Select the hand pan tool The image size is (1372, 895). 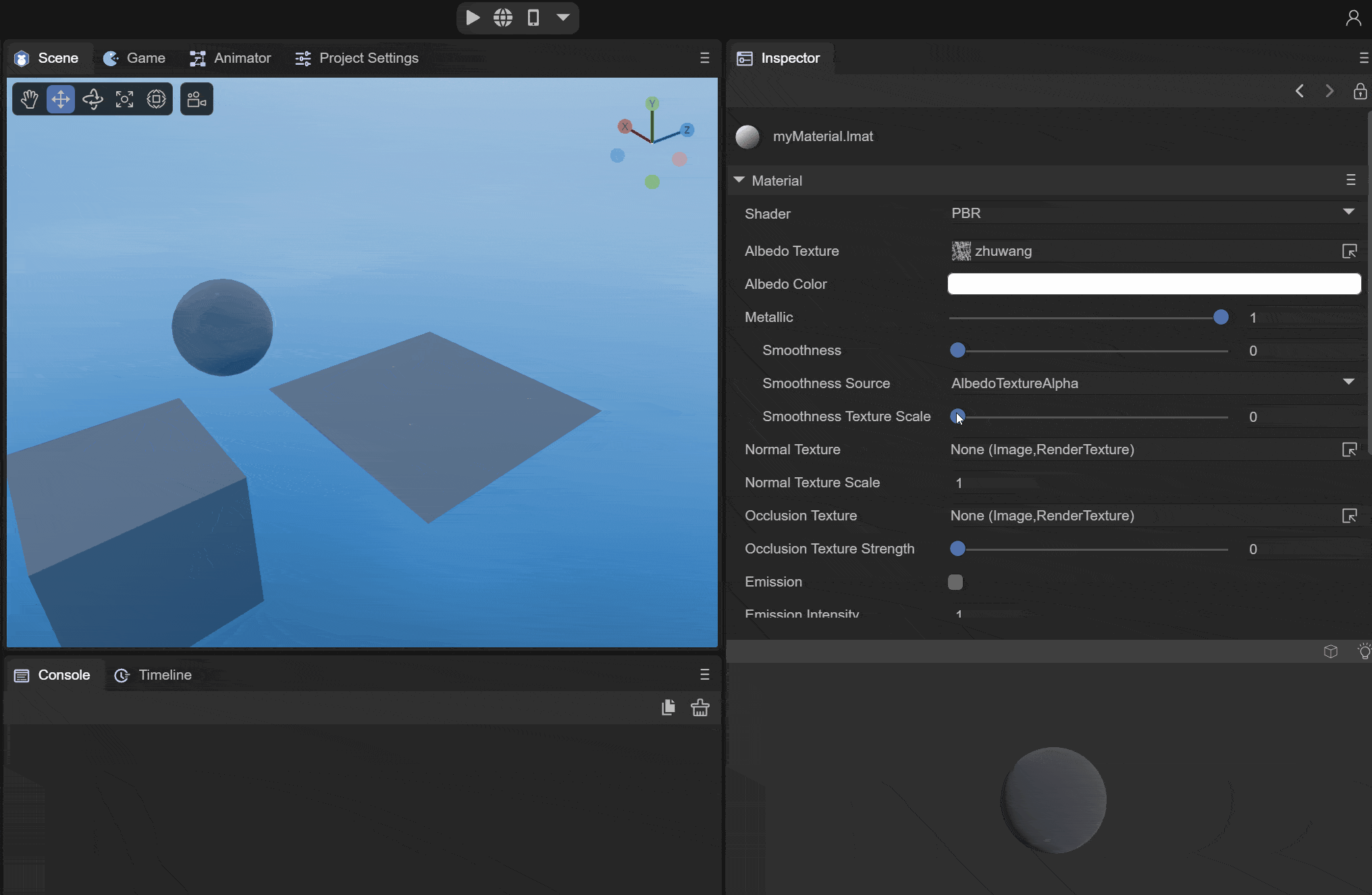click(29, 99)
